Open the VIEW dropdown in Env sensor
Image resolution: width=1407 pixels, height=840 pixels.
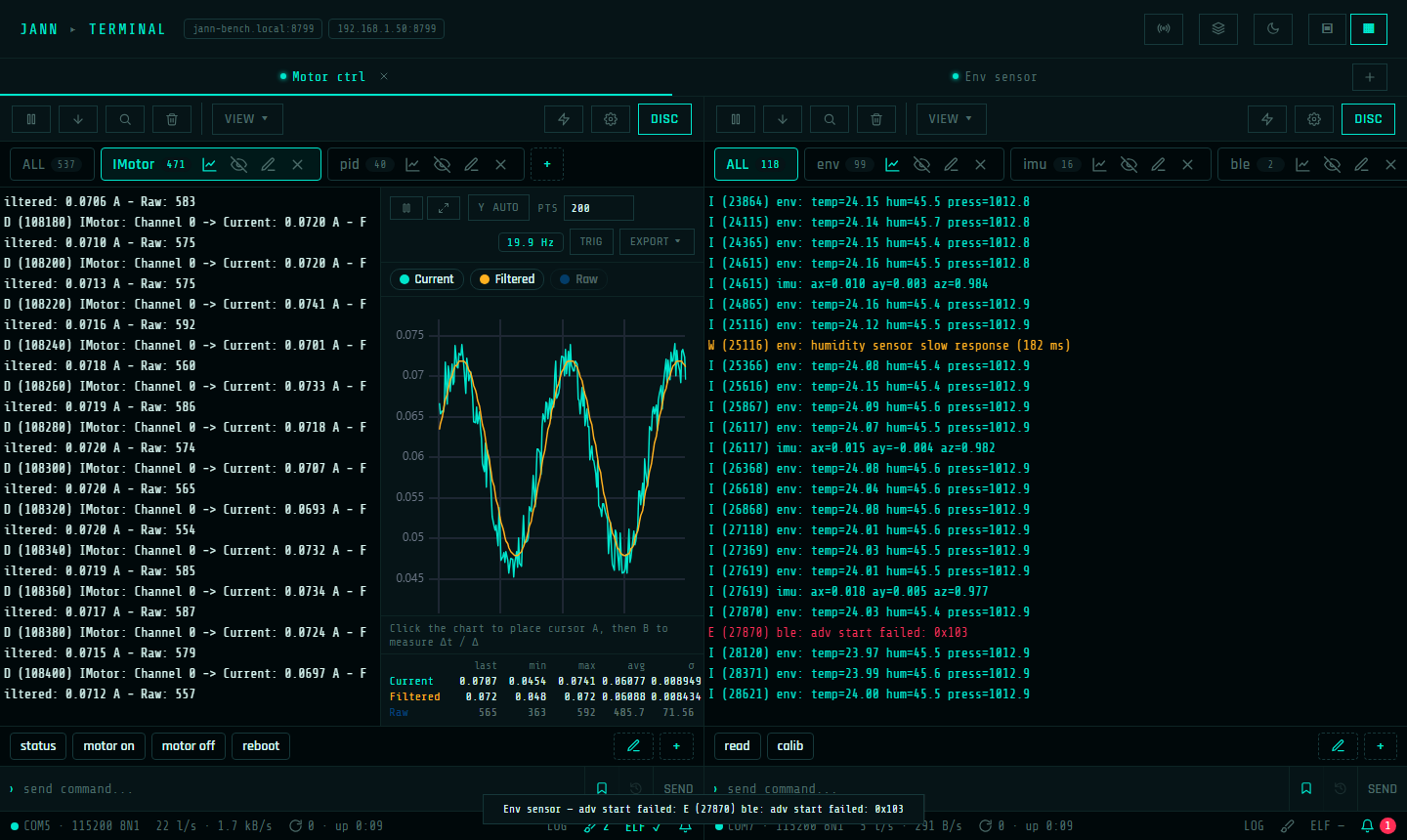pos(951,119)
